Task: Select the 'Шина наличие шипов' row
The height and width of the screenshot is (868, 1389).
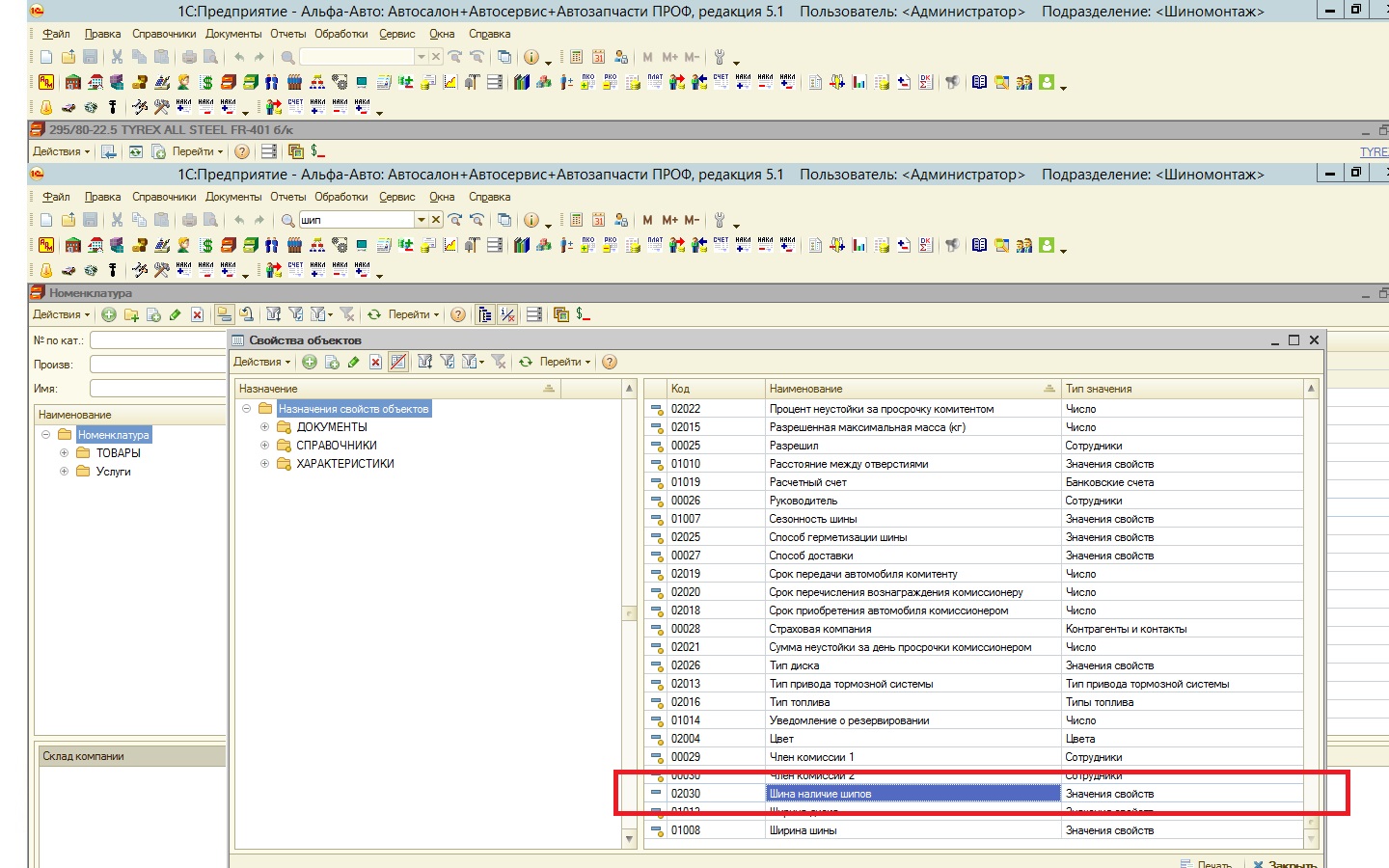Action: 974,794
